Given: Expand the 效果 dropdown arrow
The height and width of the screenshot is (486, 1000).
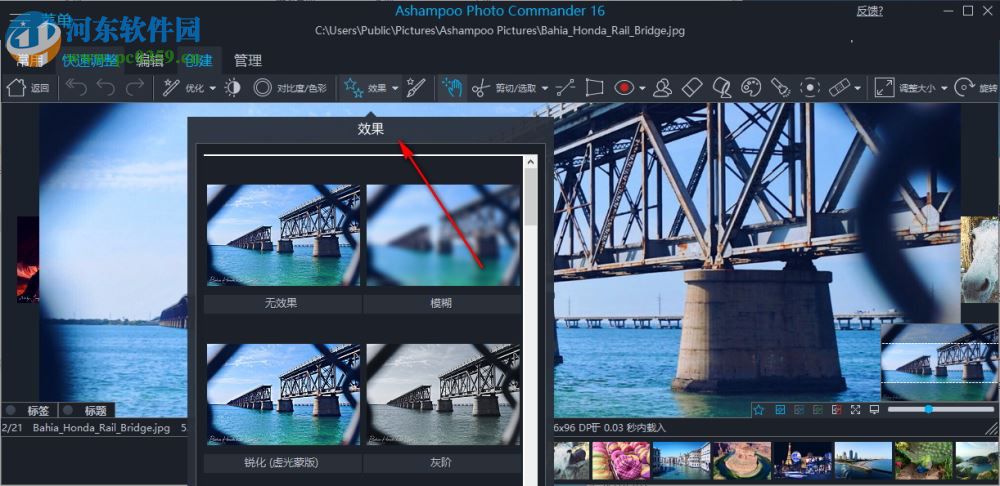Looking at the screenshot, I should (395, 89).
